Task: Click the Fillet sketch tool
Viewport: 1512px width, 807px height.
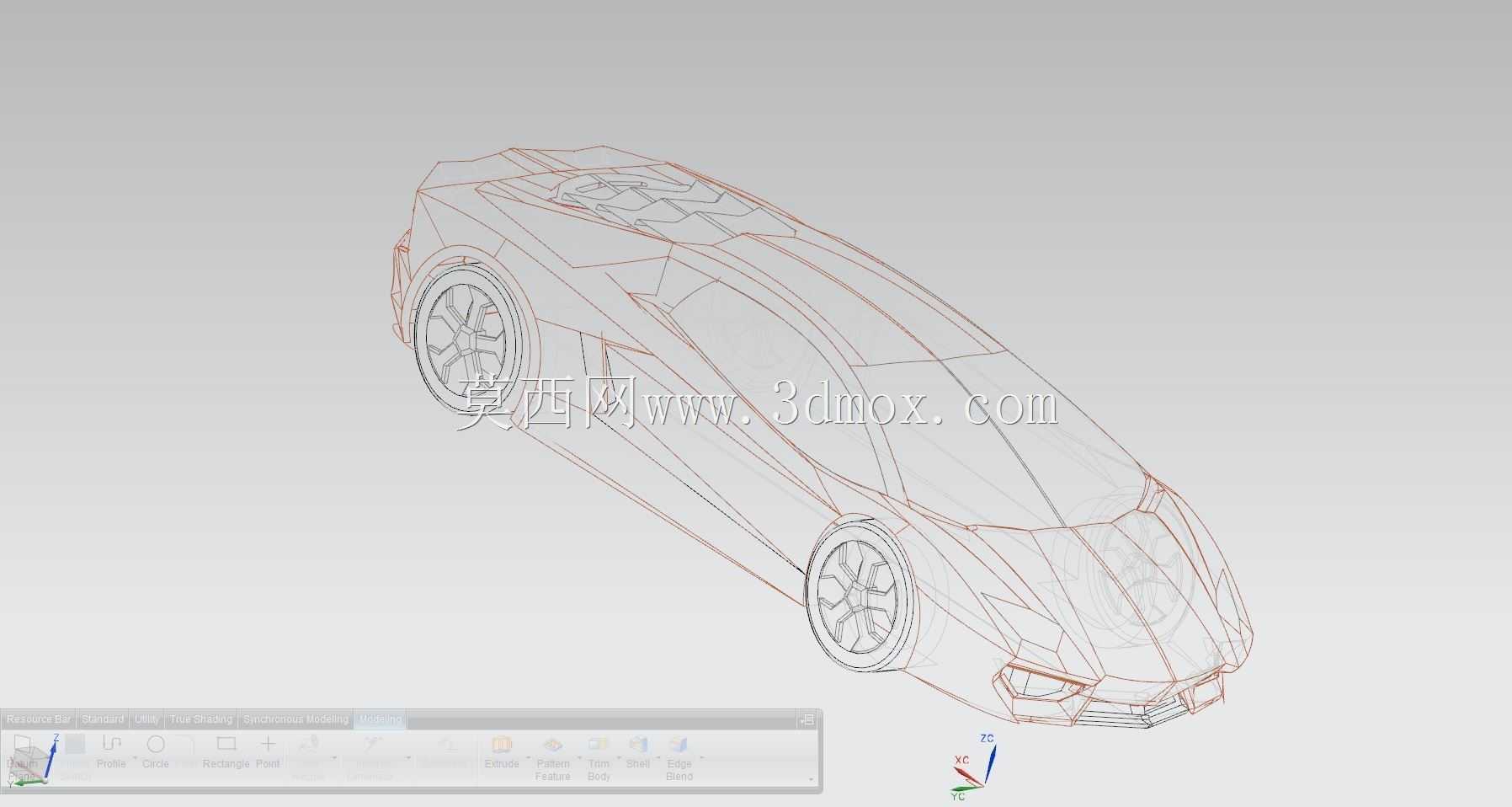Action: [187, 751]
